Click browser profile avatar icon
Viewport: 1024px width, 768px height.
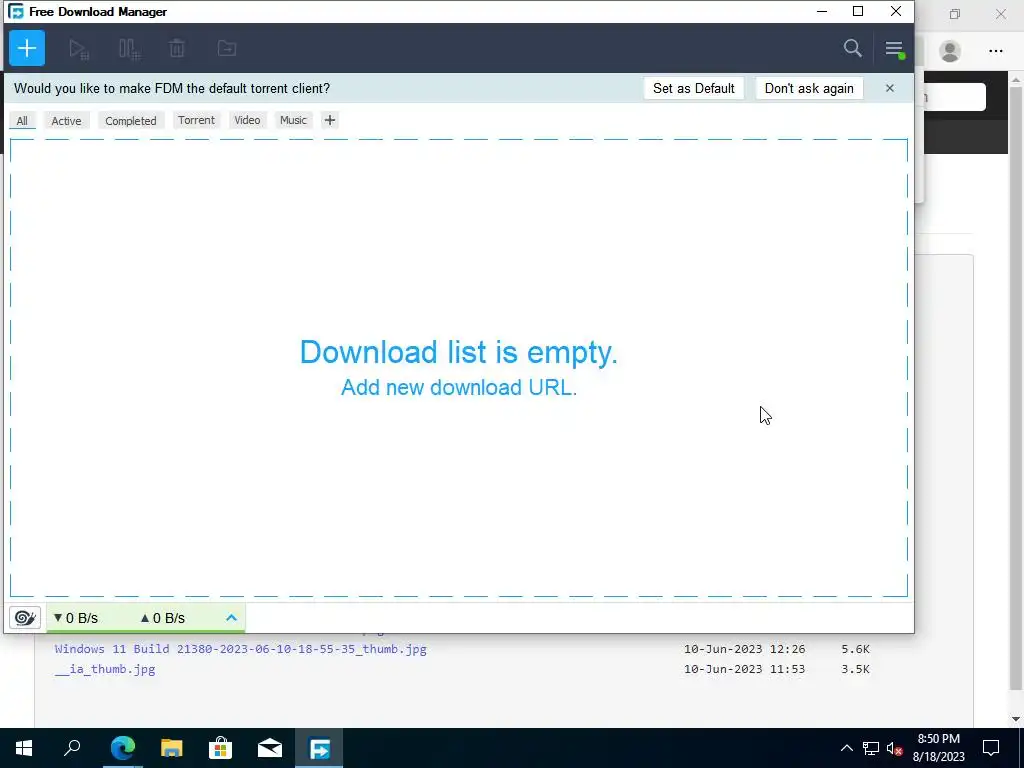[x=950, y=51]
